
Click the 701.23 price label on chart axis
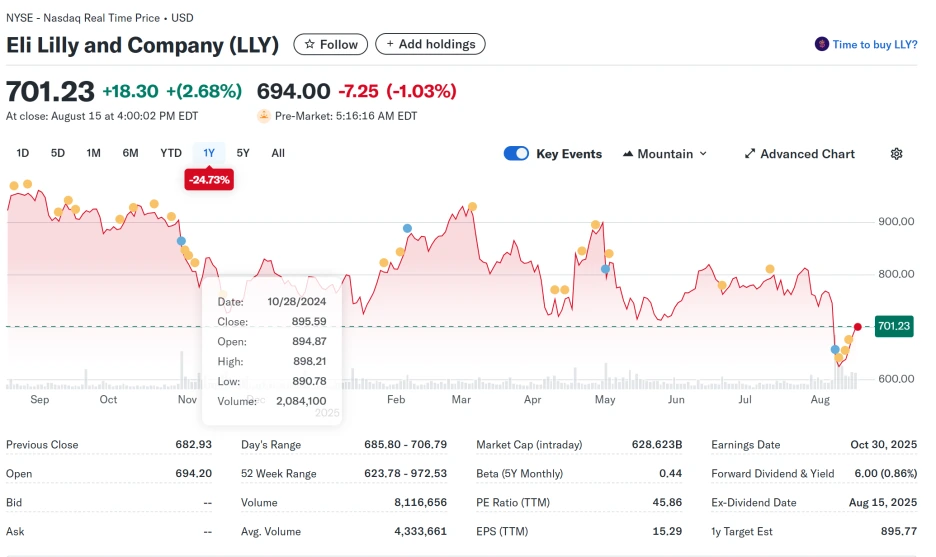(894, 326)
